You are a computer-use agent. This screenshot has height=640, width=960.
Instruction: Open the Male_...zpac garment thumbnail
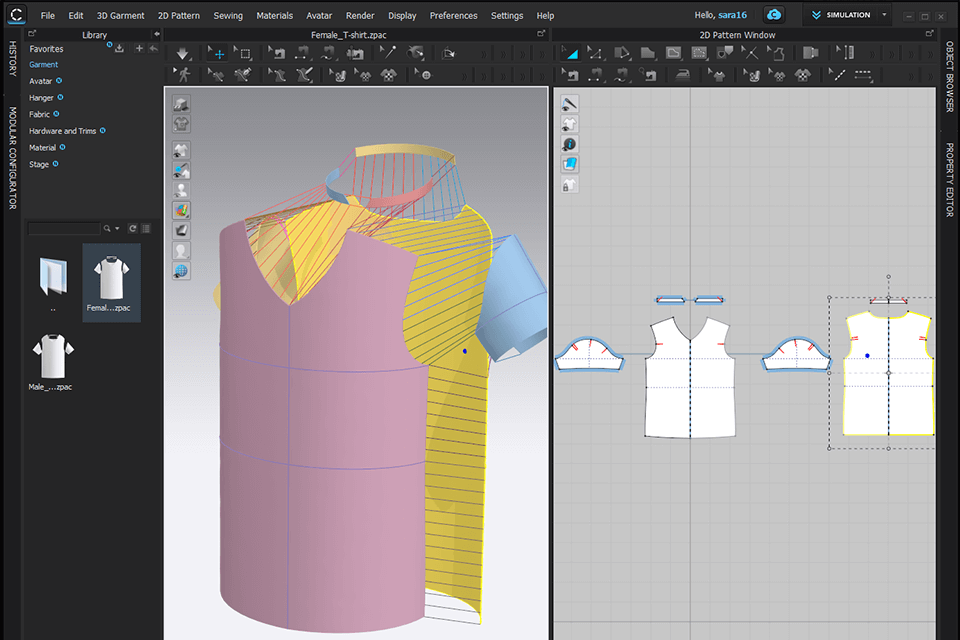(x=53, y=358)
